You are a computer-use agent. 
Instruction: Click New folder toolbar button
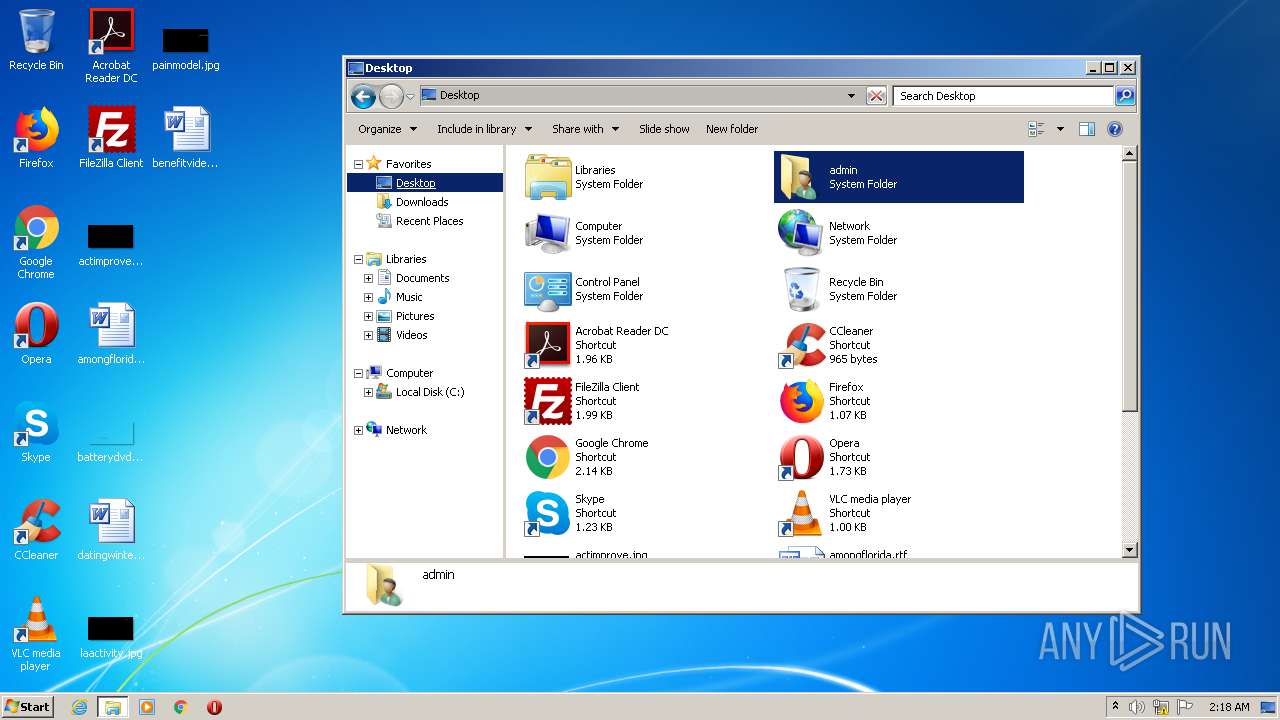[x=732, y=129]
